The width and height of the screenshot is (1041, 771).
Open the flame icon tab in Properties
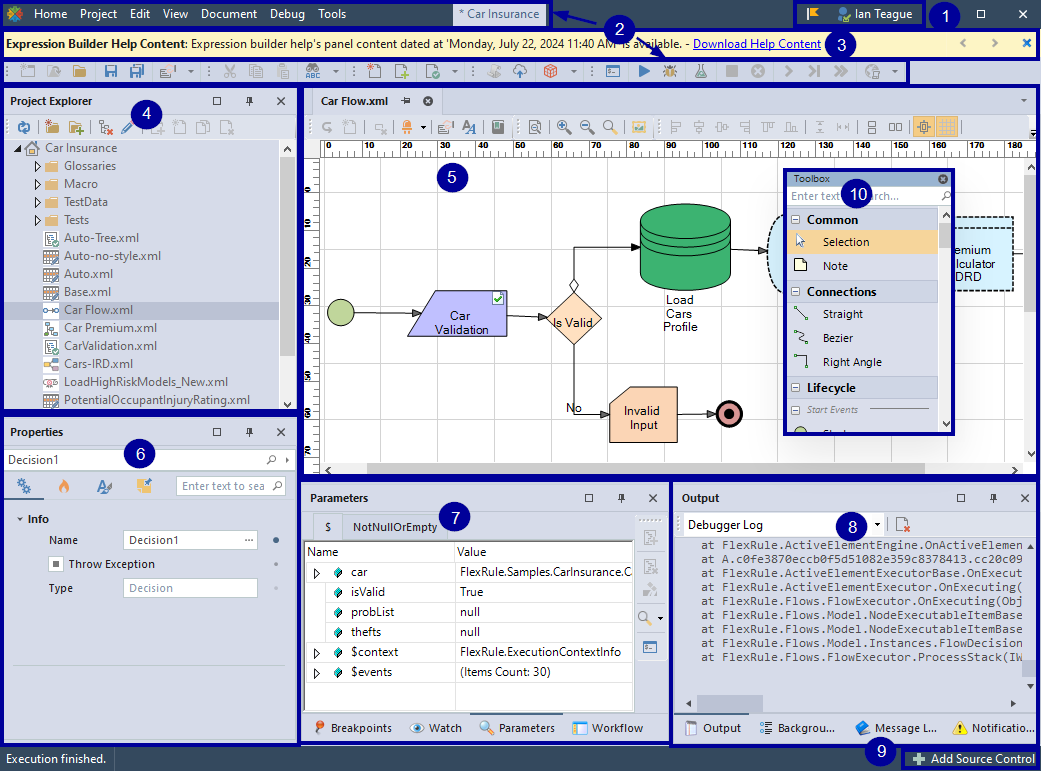click(64, 486)
